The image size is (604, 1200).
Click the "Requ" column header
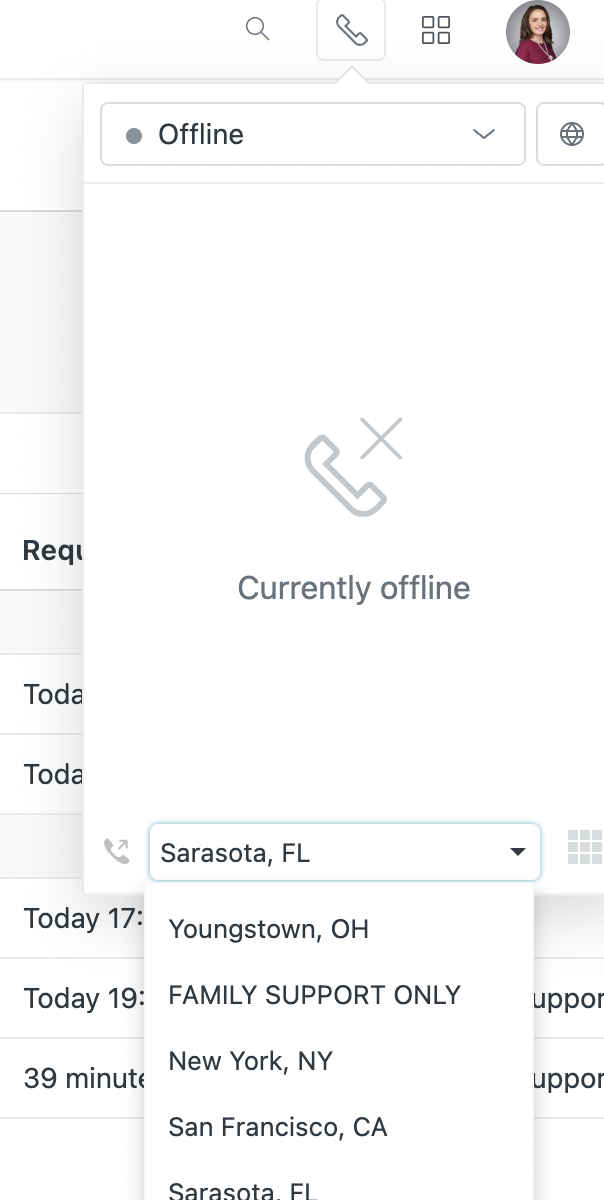pyautogui.click(x=52, y=549)
